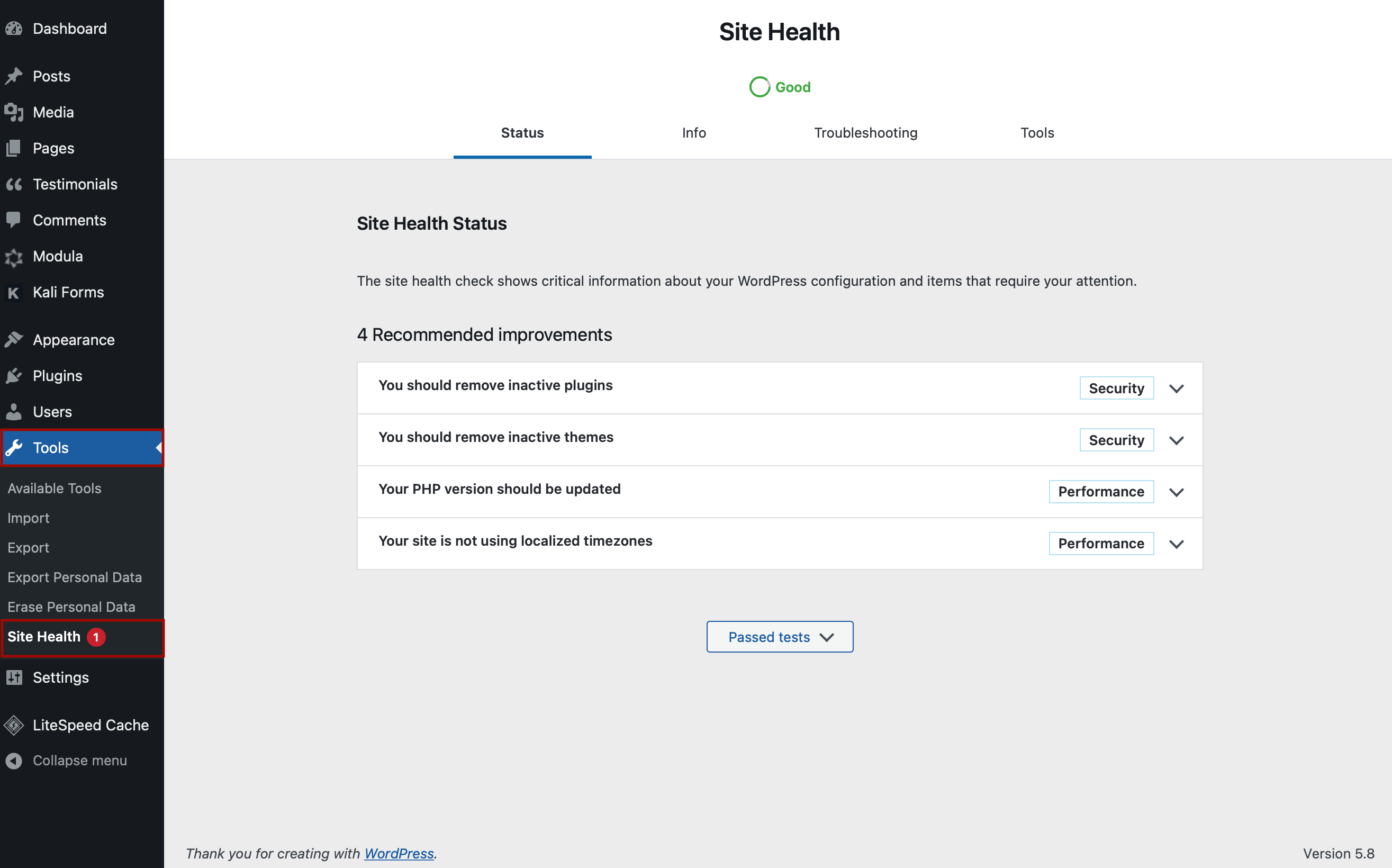Click the 'Version 5.8' footer text
1392x868 pixels.
(1339, 854)
